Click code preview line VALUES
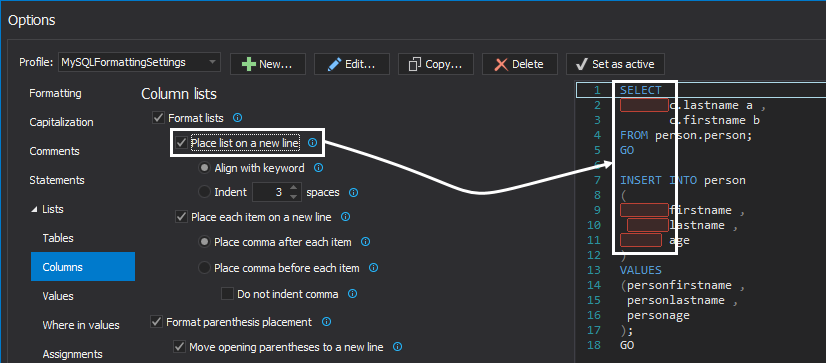The height and width of the screenshot is (363, 826). (x=641, y=270)
